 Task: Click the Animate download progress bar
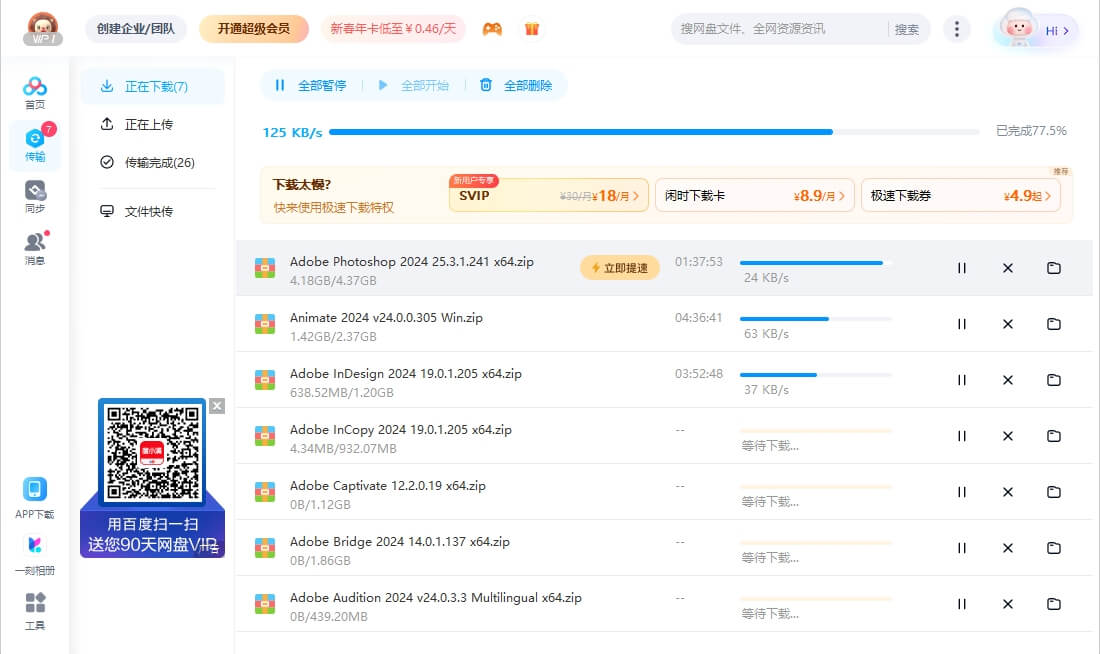[816, 319]
